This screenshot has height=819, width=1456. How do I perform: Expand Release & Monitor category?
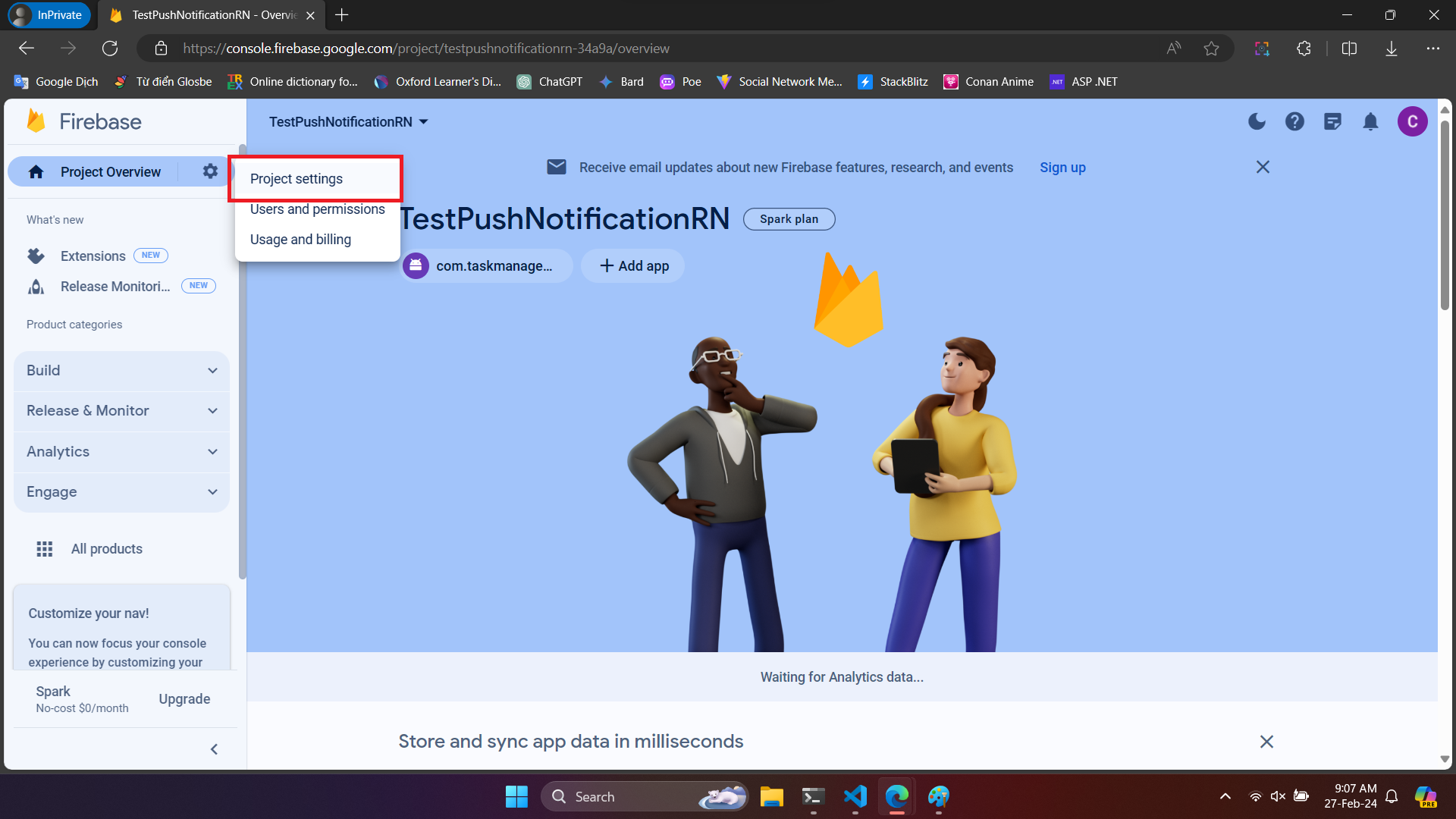[x=121, y=411]
